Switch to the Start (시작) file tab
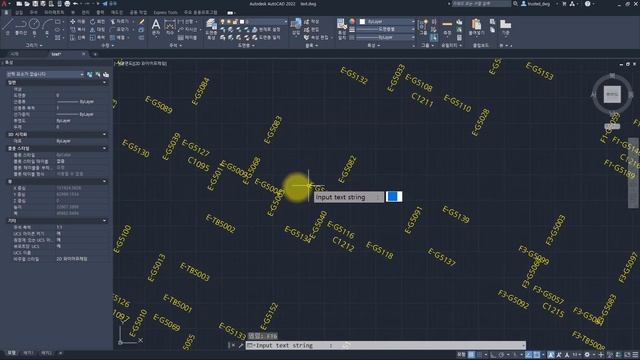 point(15,54)
